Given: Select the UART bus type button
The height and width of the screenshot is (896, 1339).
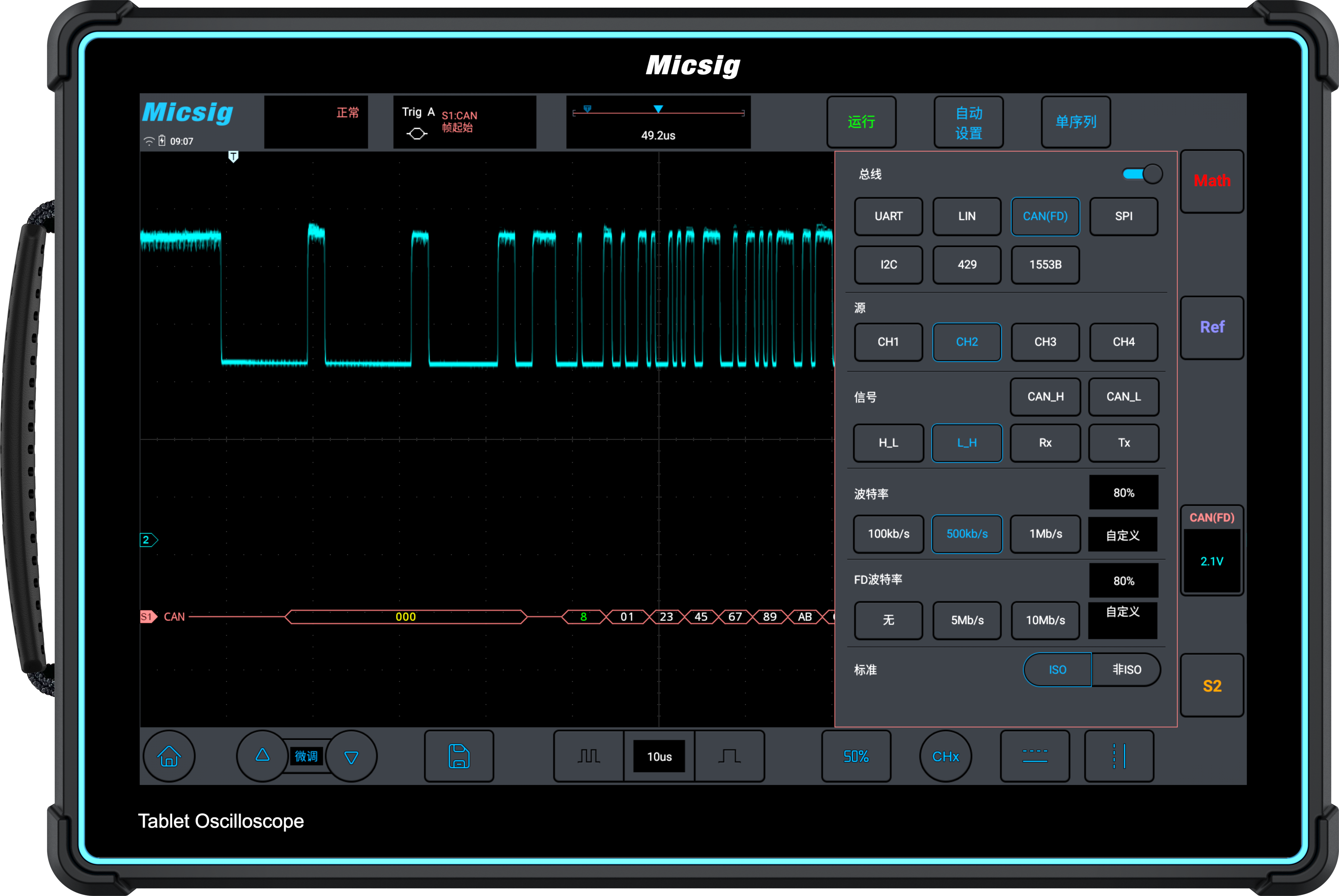Looking at the screenshot, I should click(x=888, y=216).
